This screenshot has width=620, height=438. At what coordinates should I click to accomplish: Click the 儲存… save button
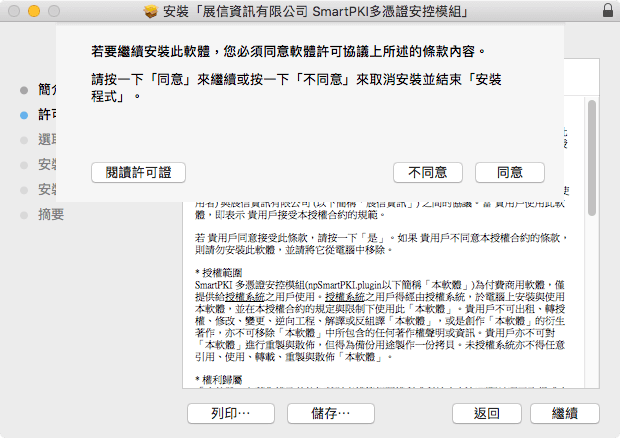pyautogui.click(x=331, y=413)
